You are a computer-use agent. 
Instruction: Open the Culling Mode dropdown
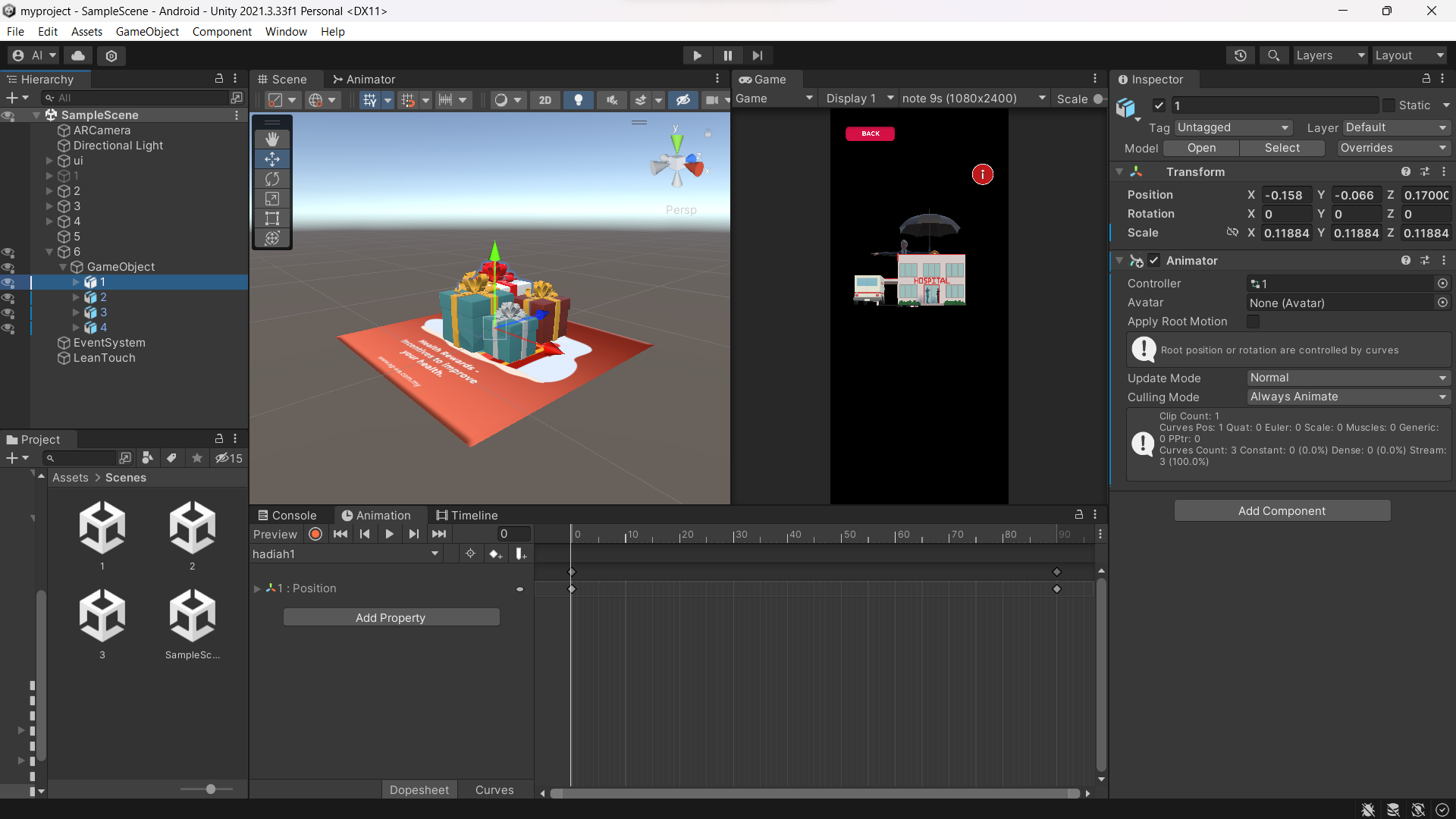click(1348, 397)
